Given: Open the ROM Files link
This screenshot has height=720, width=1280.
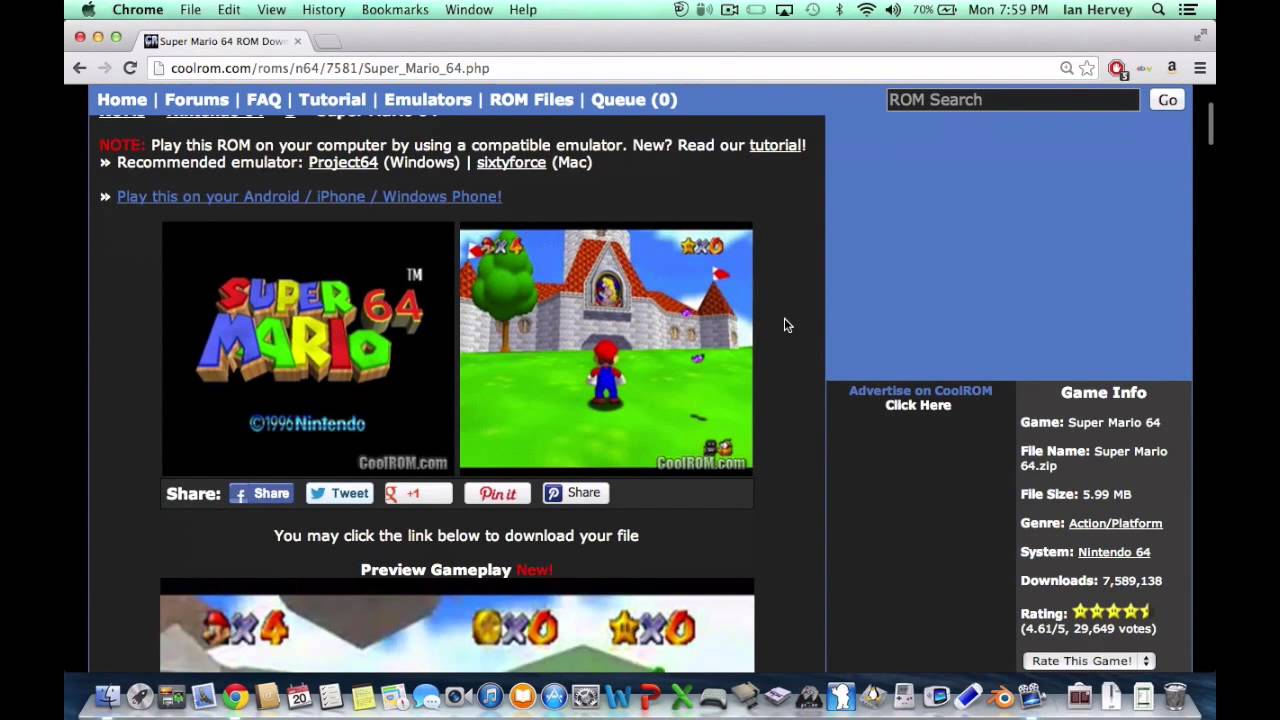Looking at the screenshot, I should pyautogui.click(x=531, y=100).
